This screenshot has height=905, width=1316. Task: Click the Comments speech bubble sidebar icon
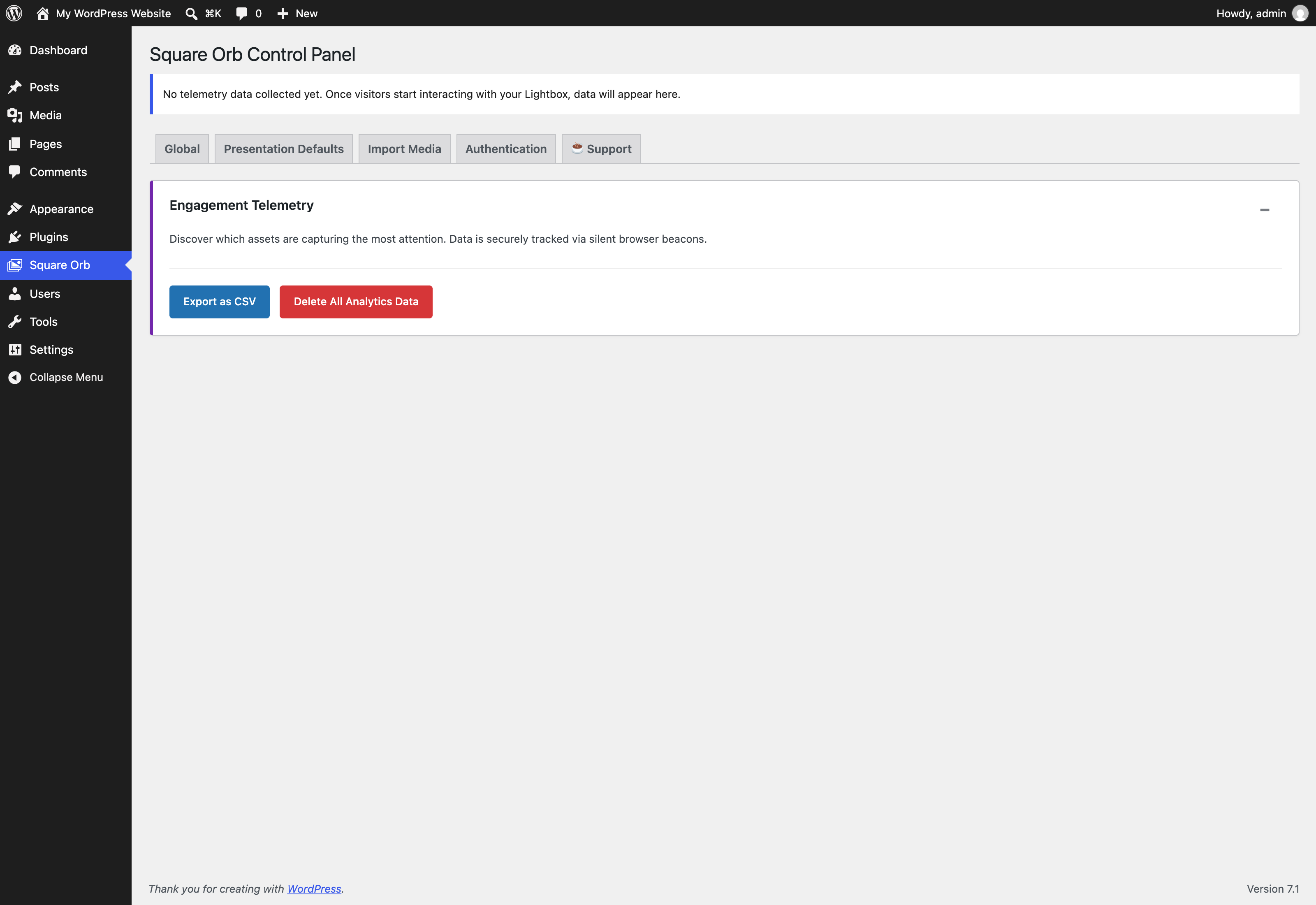[x=15, y=172]
